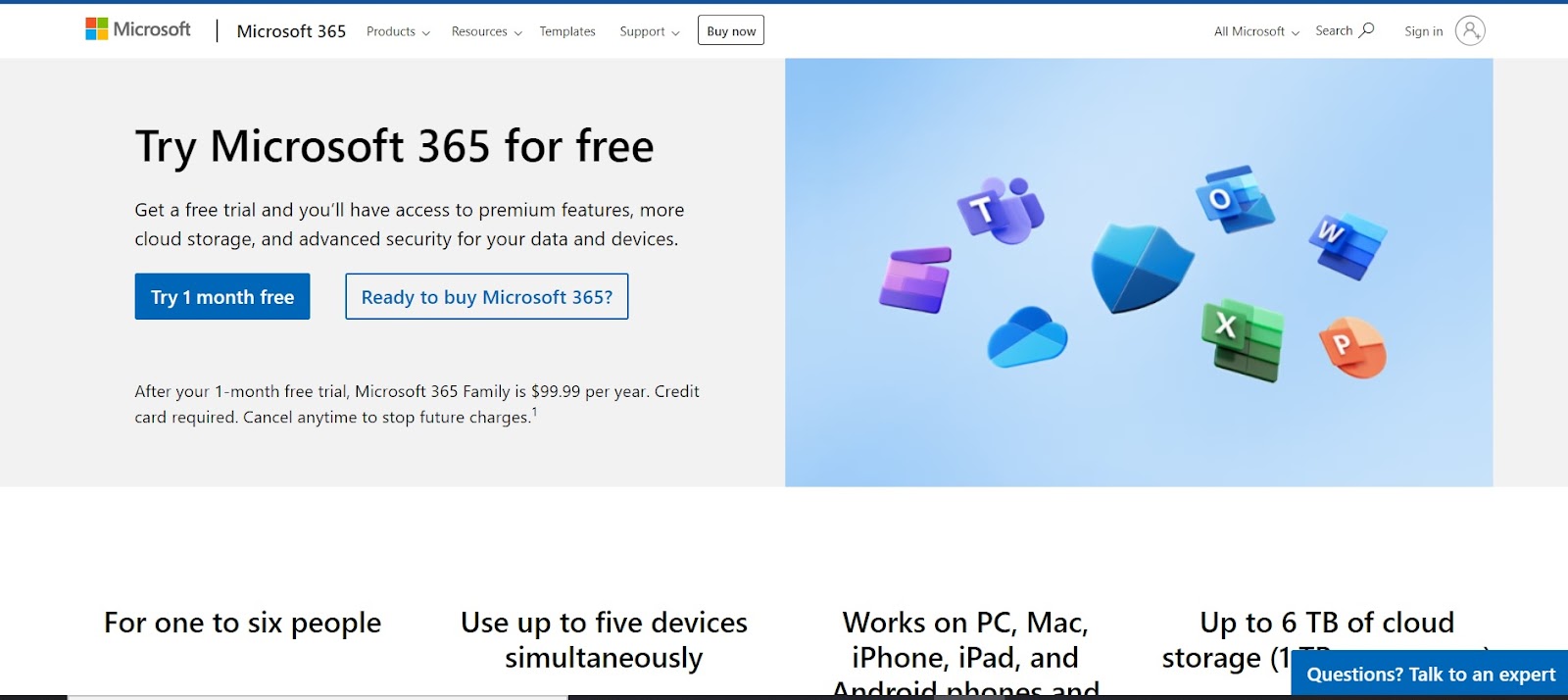
Task: Click the Buy now button
Action: 731,30
